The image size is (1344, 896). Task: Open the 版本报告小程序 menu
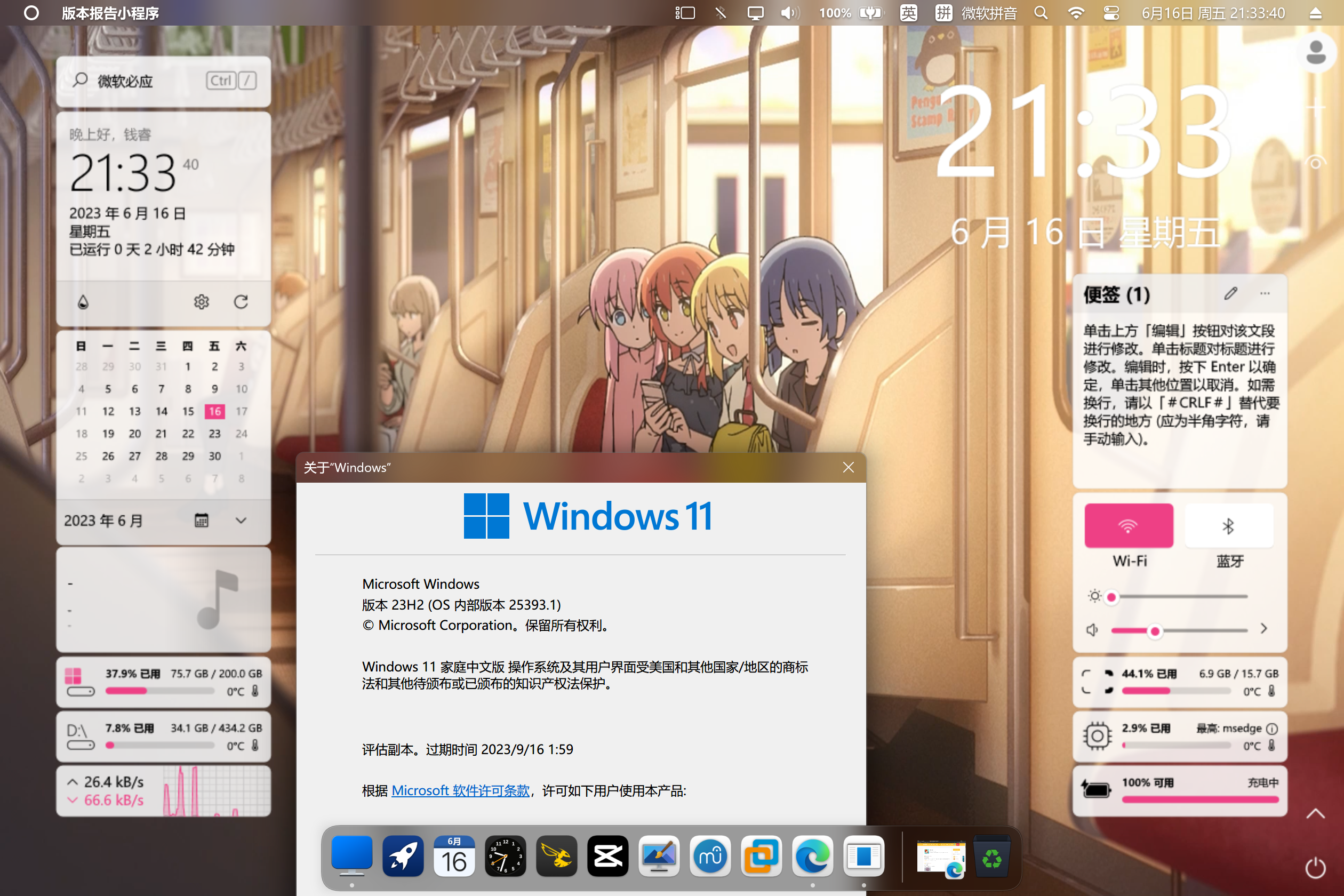pos(110,13)
